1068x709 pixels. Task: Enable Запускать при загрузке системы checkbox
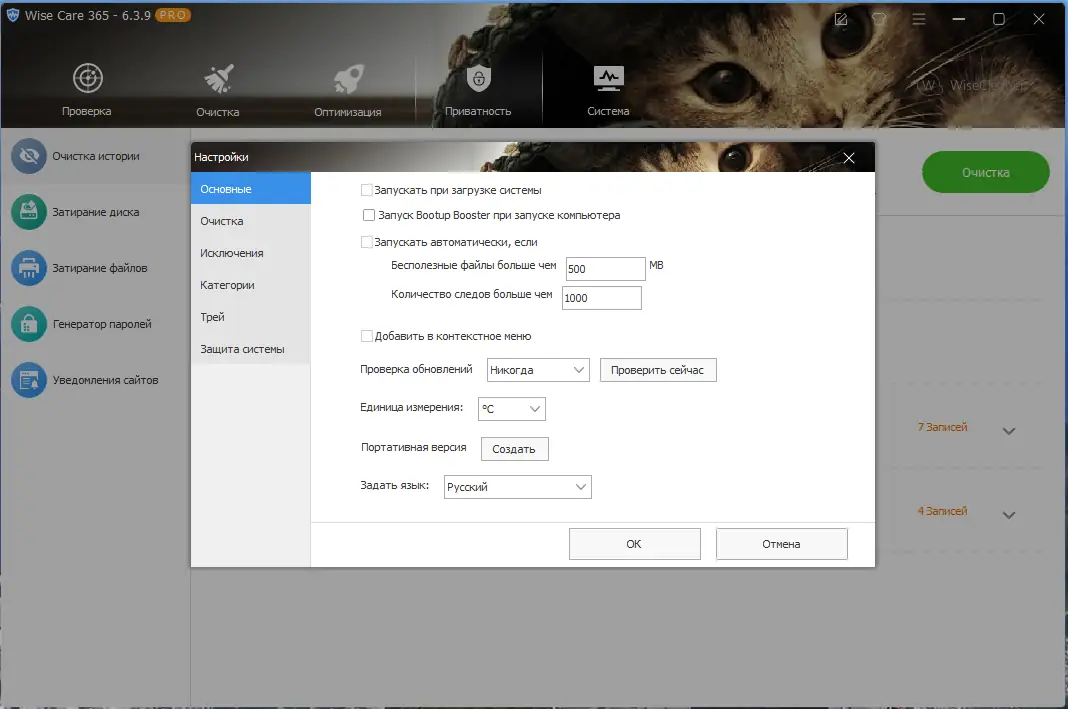[366, 190]
